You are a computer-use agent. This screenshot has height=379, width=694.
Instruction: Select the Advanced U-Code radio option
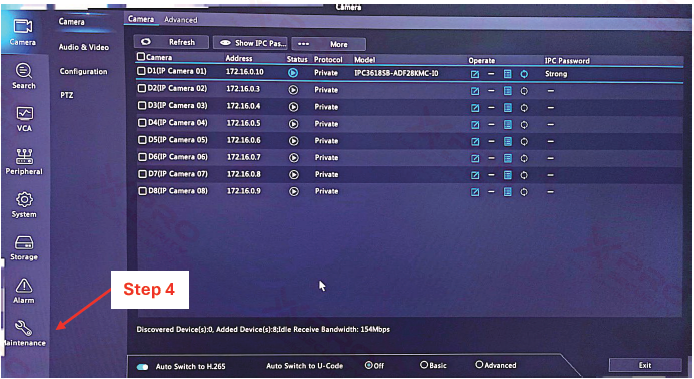pyautogui.click(x=479, y=364)
